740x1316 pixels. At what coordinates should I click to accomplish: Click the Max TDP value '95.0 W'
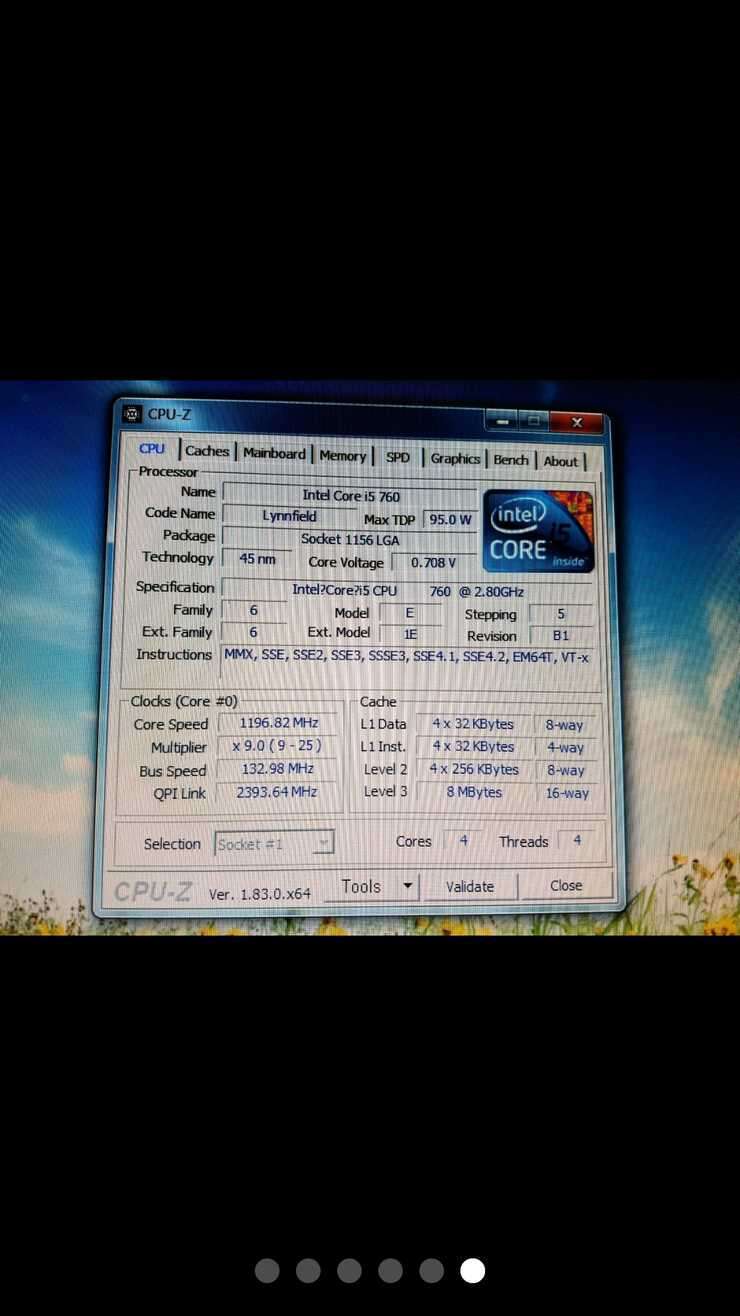tap(450, 520)
